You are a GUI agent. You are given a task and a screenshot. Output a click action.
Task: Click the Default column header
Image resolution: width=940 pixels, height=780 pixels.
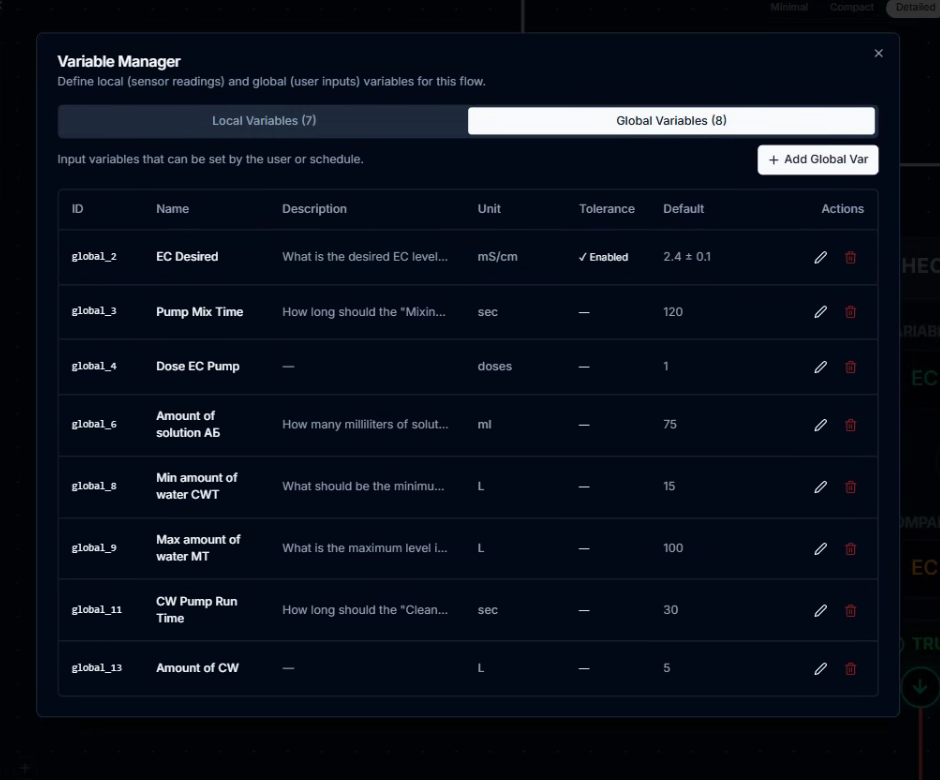(x=683, y=209)
